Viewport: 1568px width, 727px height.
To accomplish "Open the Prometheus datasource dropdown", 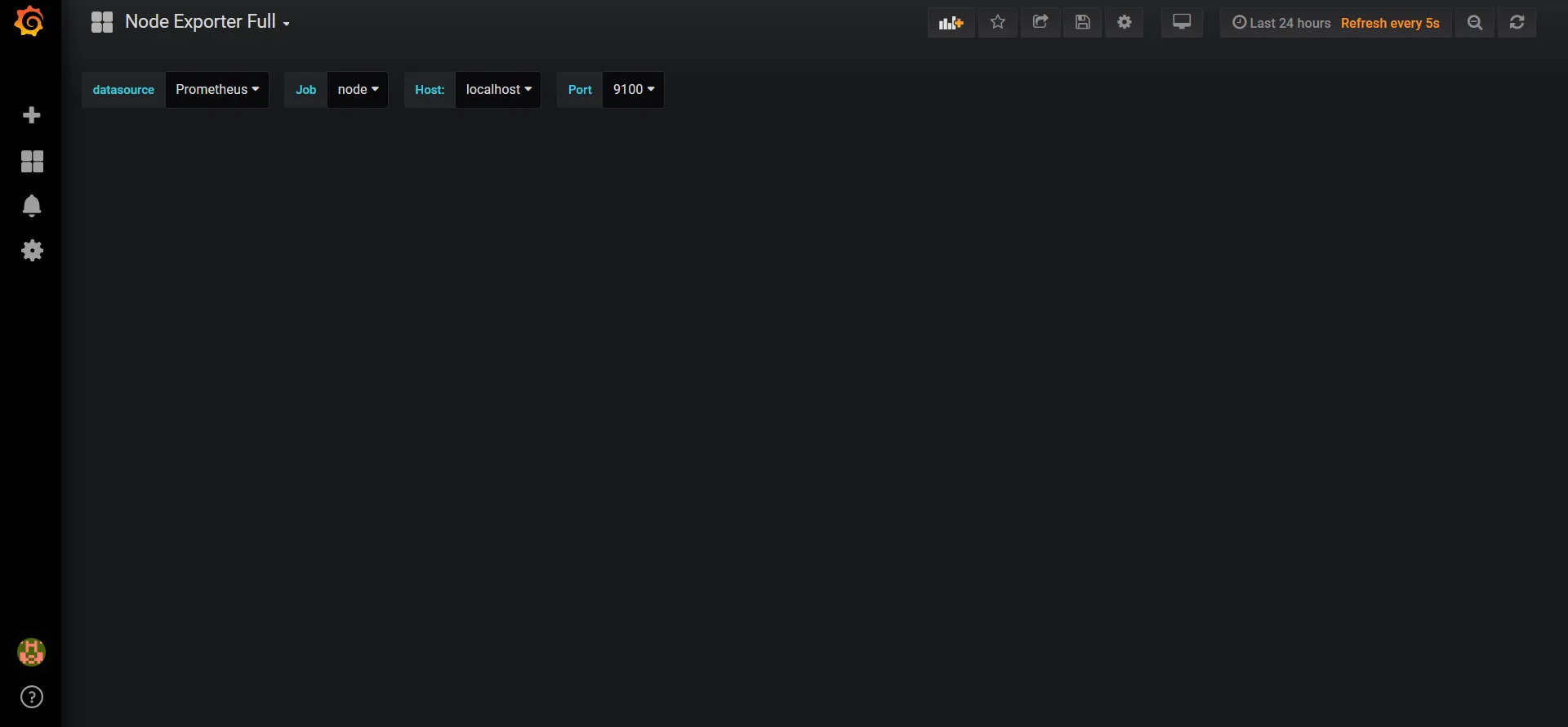I will point(217,90).
